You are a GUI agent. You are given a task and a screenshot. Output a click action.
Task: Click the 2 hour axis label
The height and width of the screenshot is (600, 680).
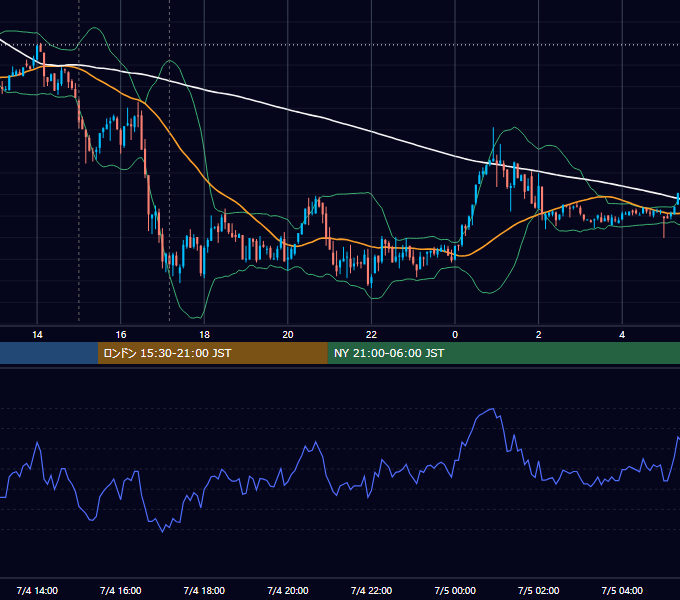click(539, 335)
